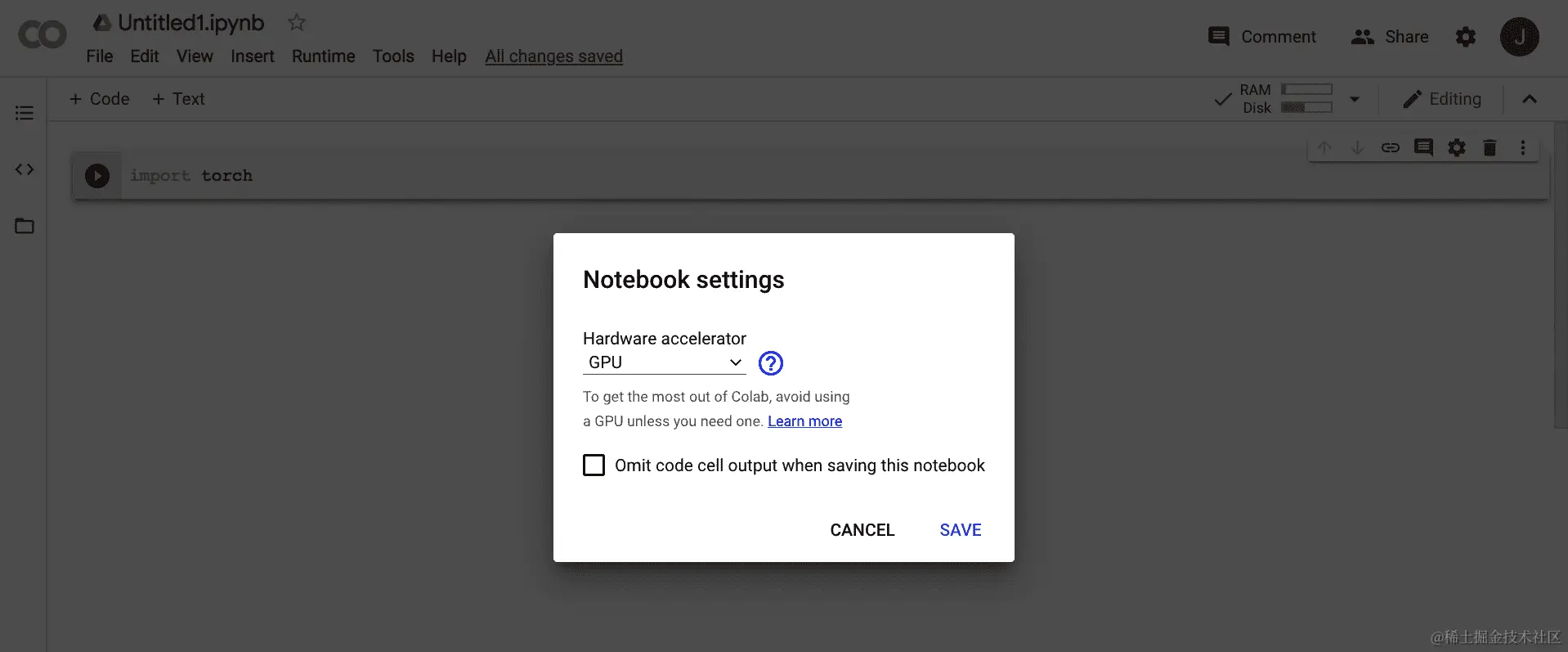This screenshot has height=652, width=1568.
Task: Click SAVE in Notebook settings
Action: click(961, 530)
